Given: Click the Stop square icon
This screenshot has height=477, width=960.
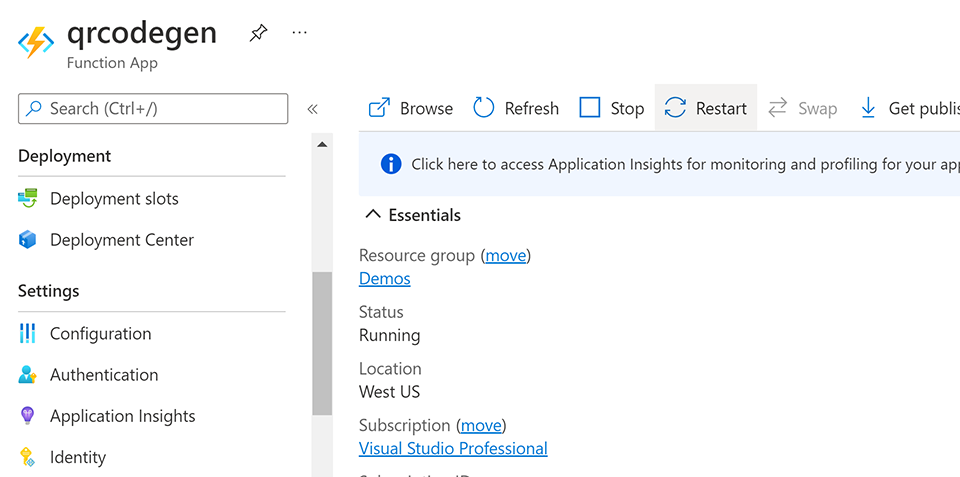Looking at the screenshot, I should click(x=590, y=108).
